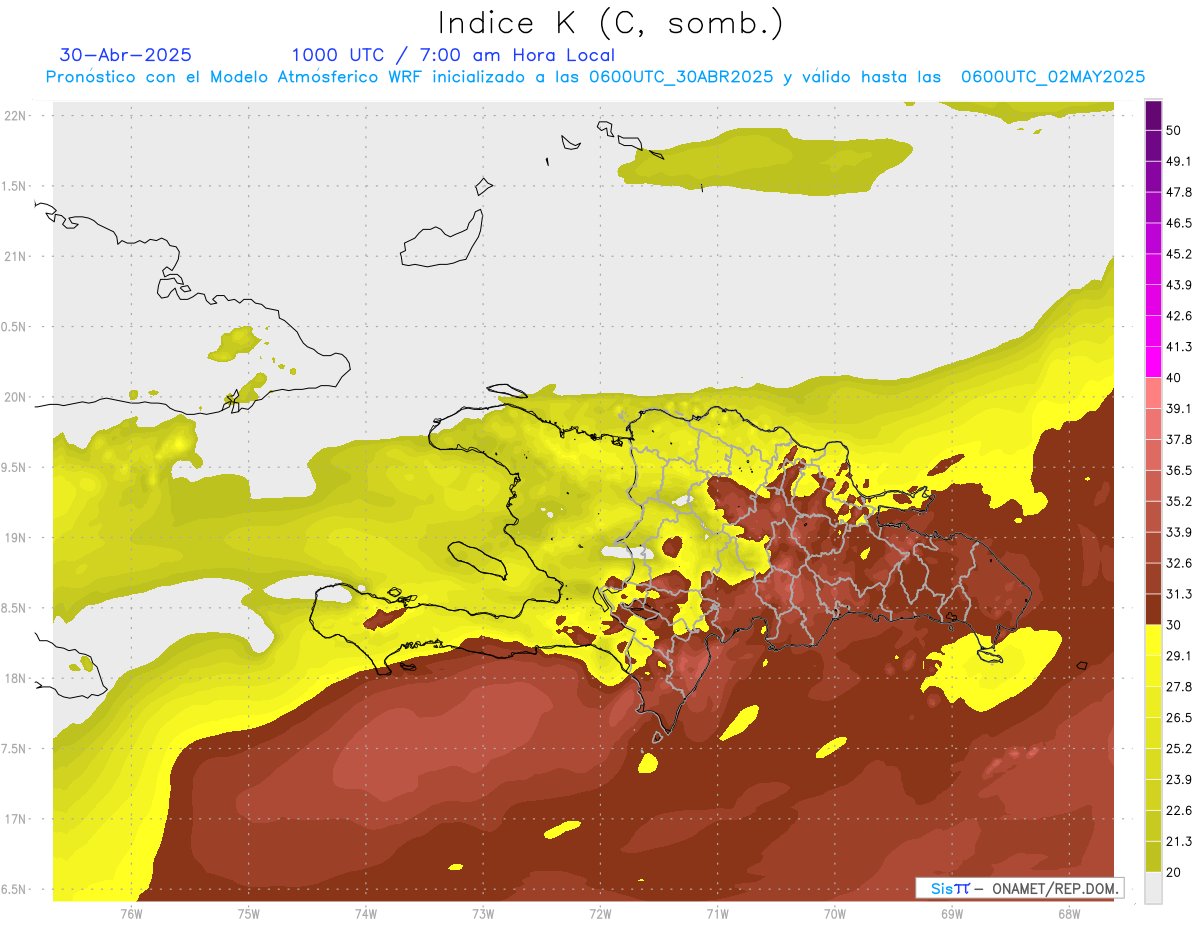Click the "76W" longitude axis label
The height and width of the screenshot is (927, 1200).
131,914
